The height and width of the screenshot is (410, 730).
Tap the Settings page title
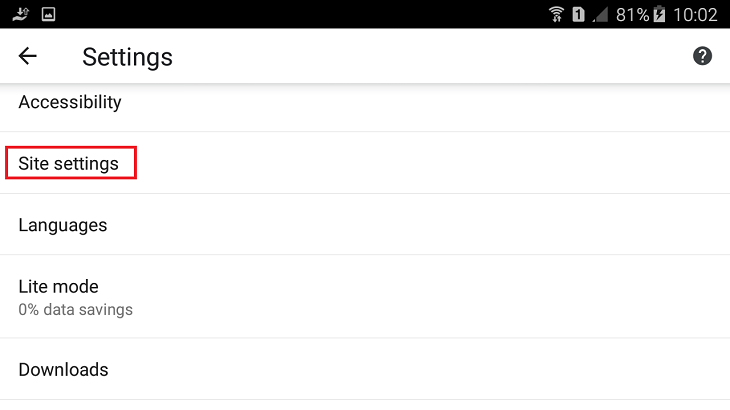(x=127, y=57)
